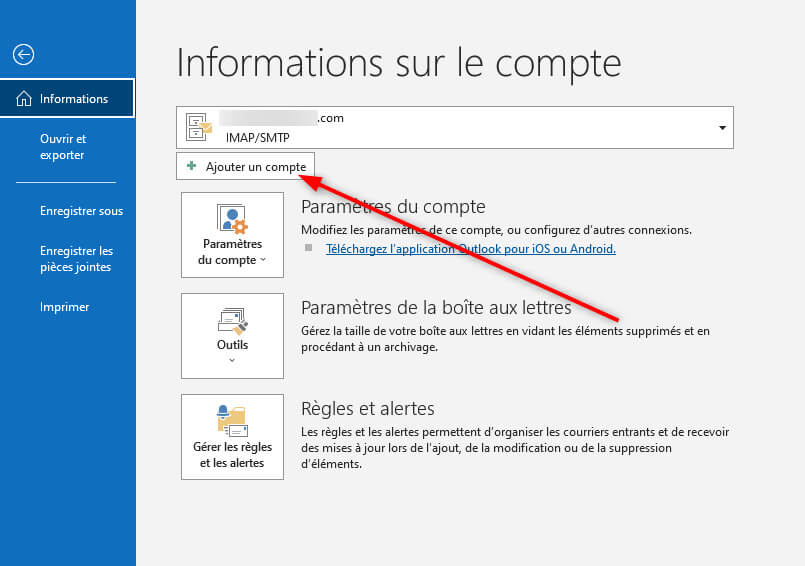
Task: Select Enregistrer sous in the sidebar
Action: pos(82,211)
